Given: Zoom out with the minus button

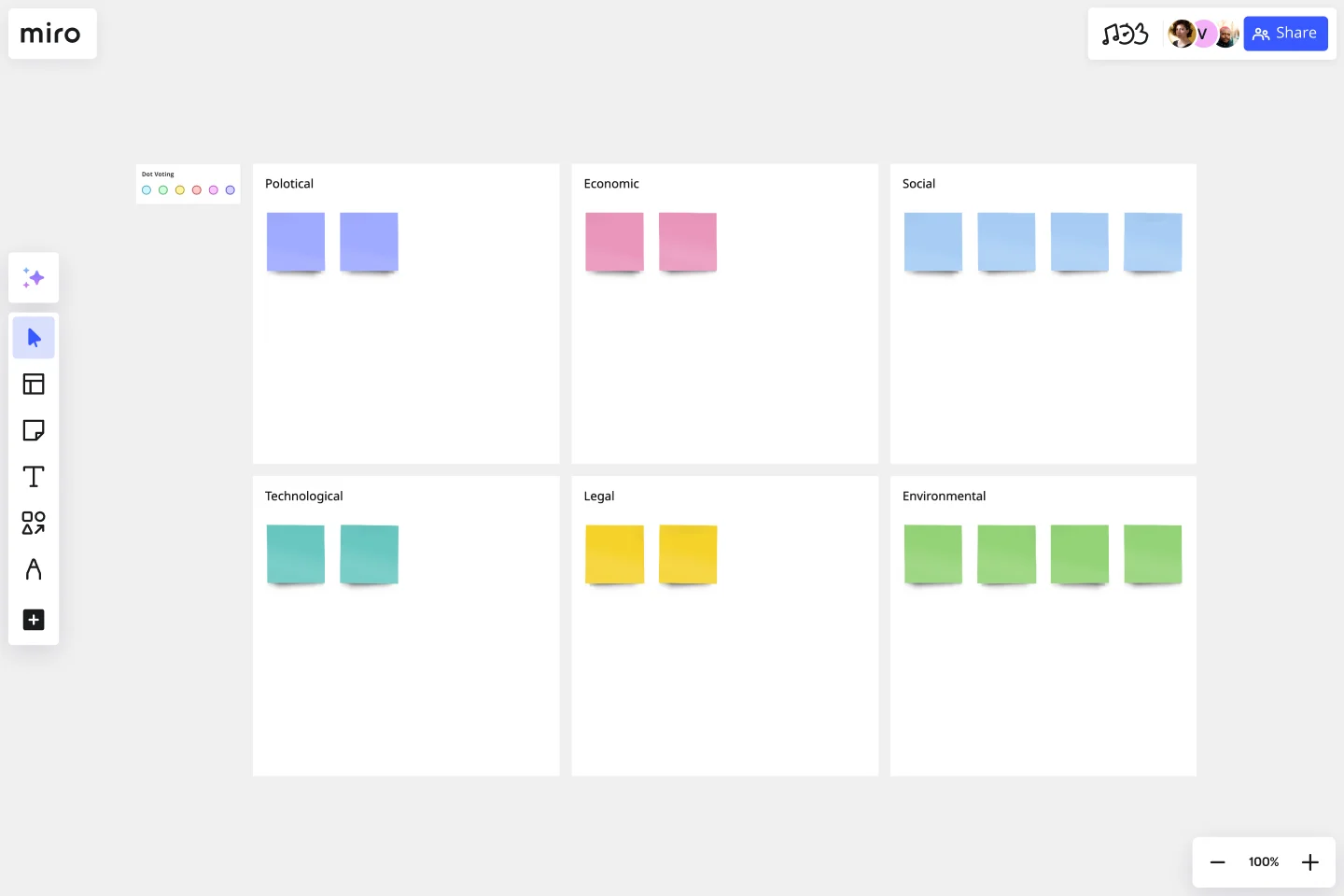Looking at the screenshot, I should pyautogui.click(x=1217, y=862).
